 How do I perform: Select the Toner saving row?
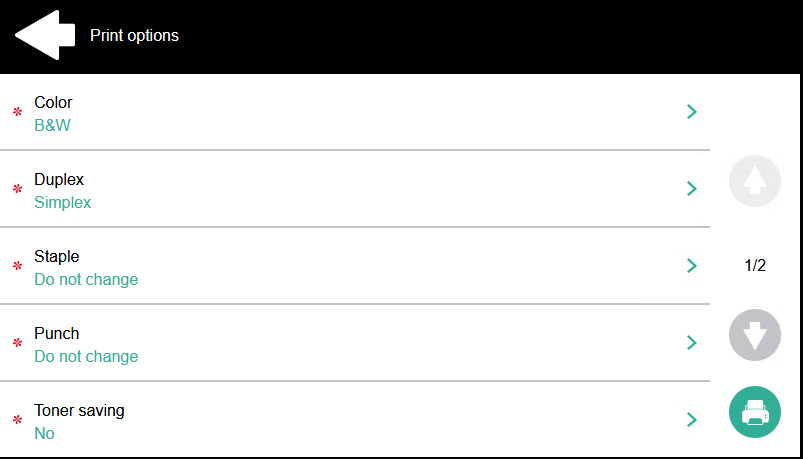(x=350, y=421)
